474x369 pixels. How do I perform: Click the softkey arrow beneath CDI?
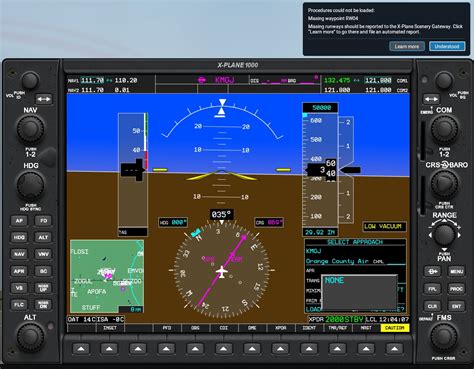click(223, 349)
